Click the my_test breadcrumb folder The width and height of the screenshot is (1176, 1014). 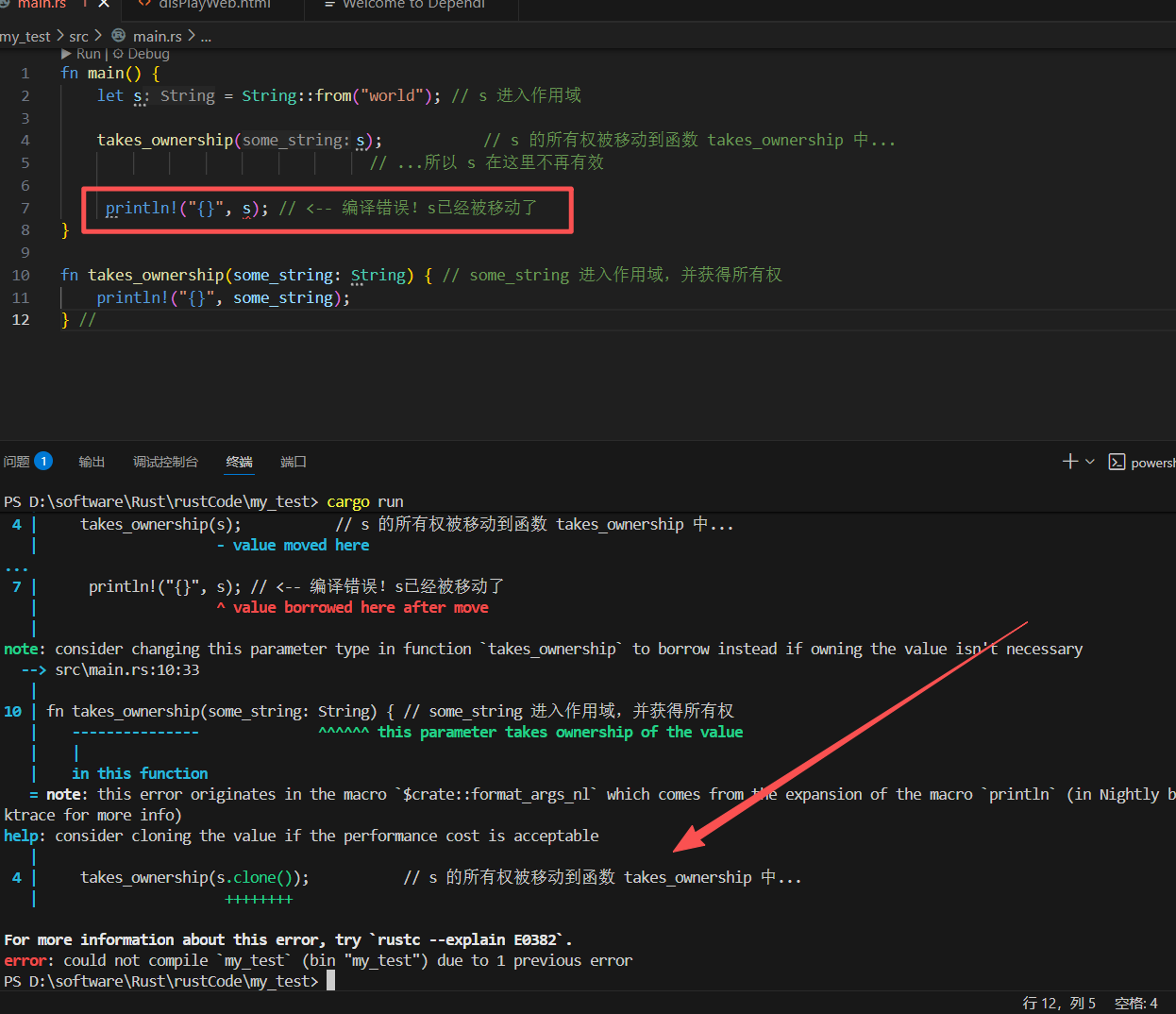25,36
